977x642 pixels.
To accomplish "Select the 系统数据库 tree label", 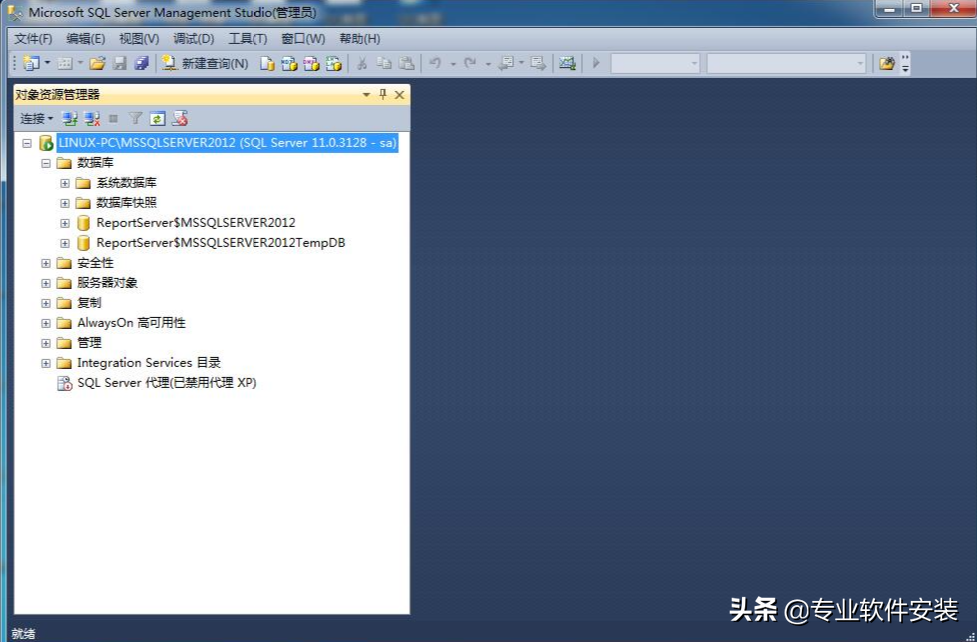I will click(x=126, y=183).
